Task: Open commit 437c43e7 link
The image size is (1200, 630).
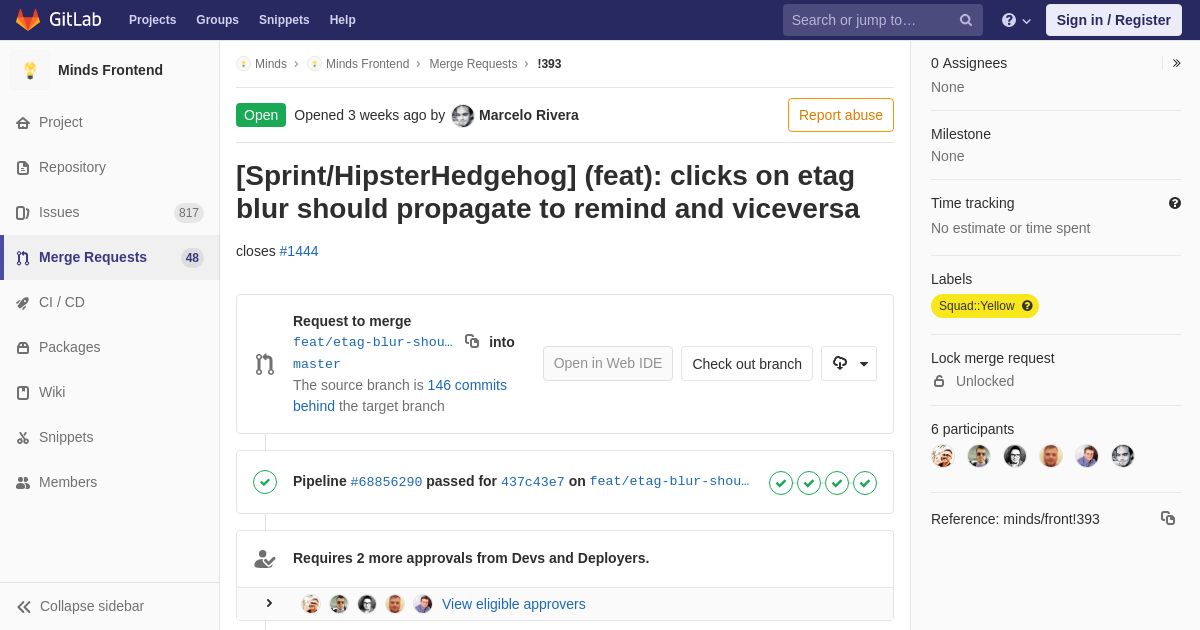Action: point(533,482)
